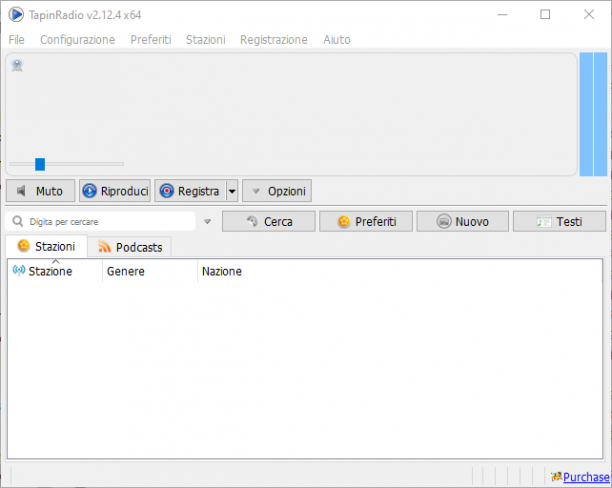The width and height of the screenshot is (612, 488).
Task: Expand the Opzioni dropdown button
Action: click(277, 191)
